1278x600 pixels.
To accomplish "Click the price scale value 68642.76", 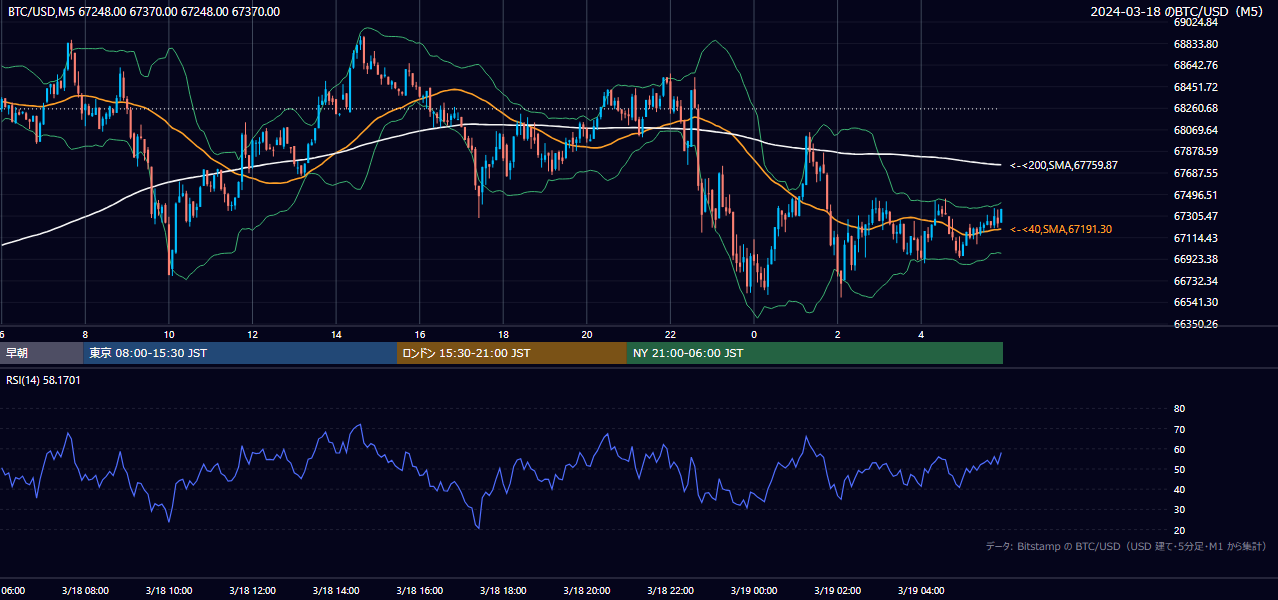I will coord(1196,65).
